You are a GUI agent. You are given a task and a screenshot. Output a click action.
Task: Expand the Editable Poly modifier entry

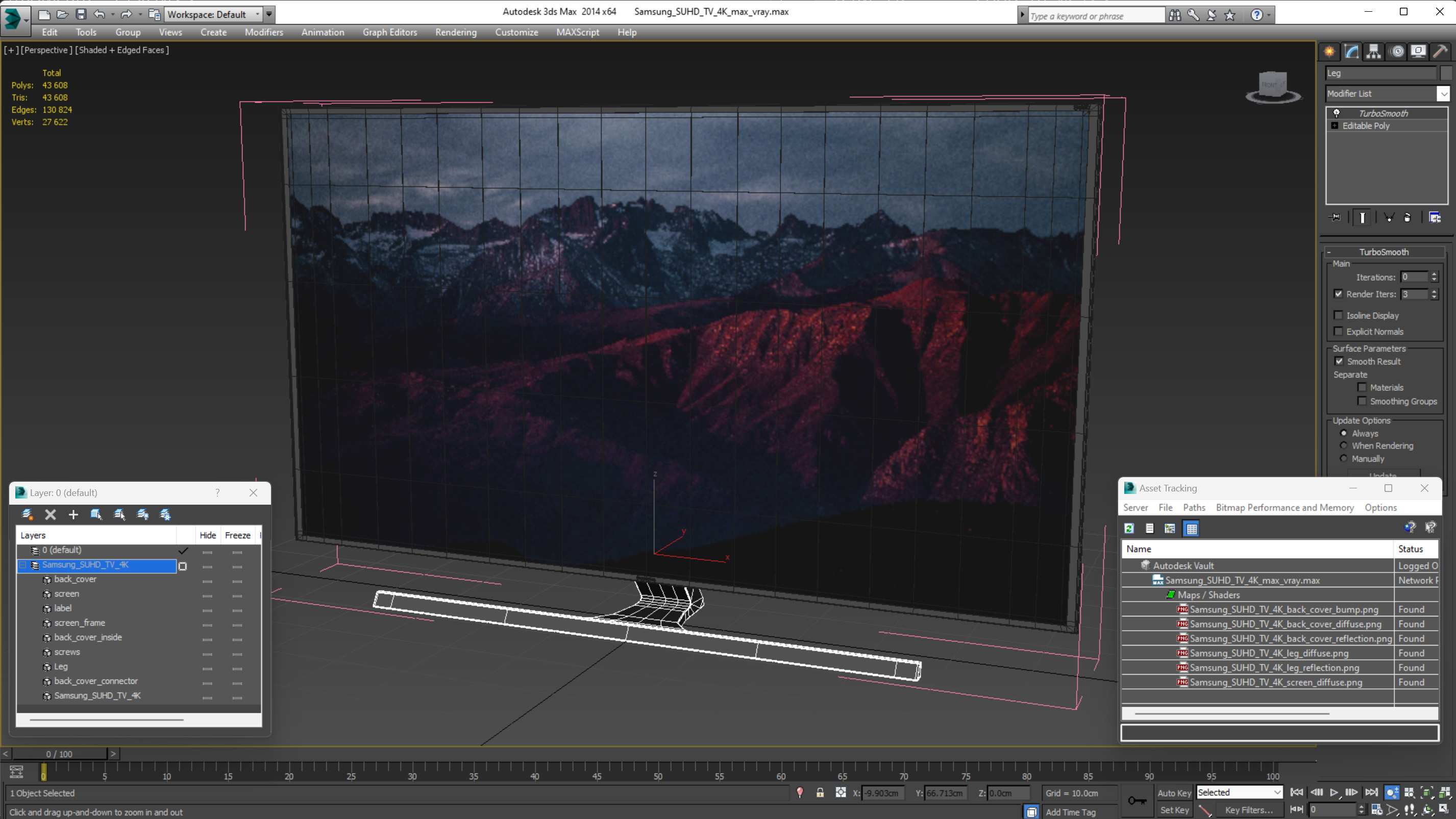[x=1335, y=126]
